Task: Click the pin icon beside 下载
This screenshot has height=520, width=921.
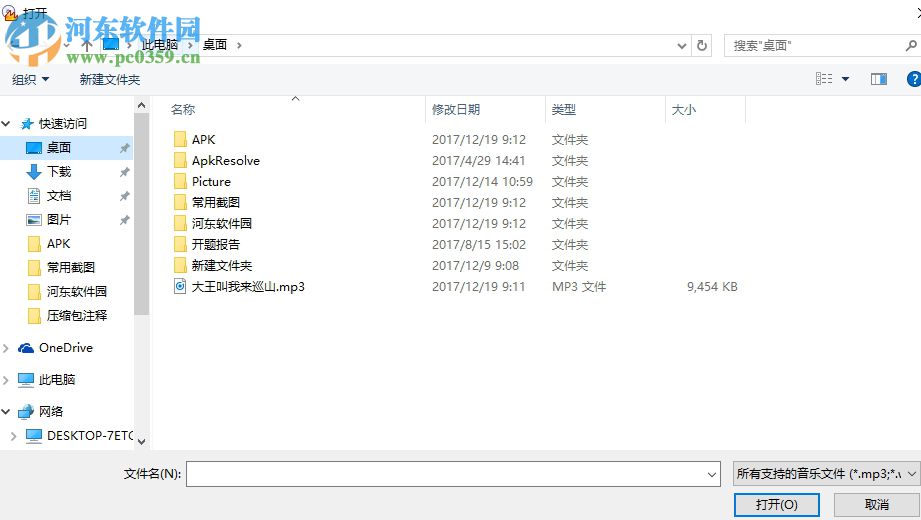Action: (125, 172)
